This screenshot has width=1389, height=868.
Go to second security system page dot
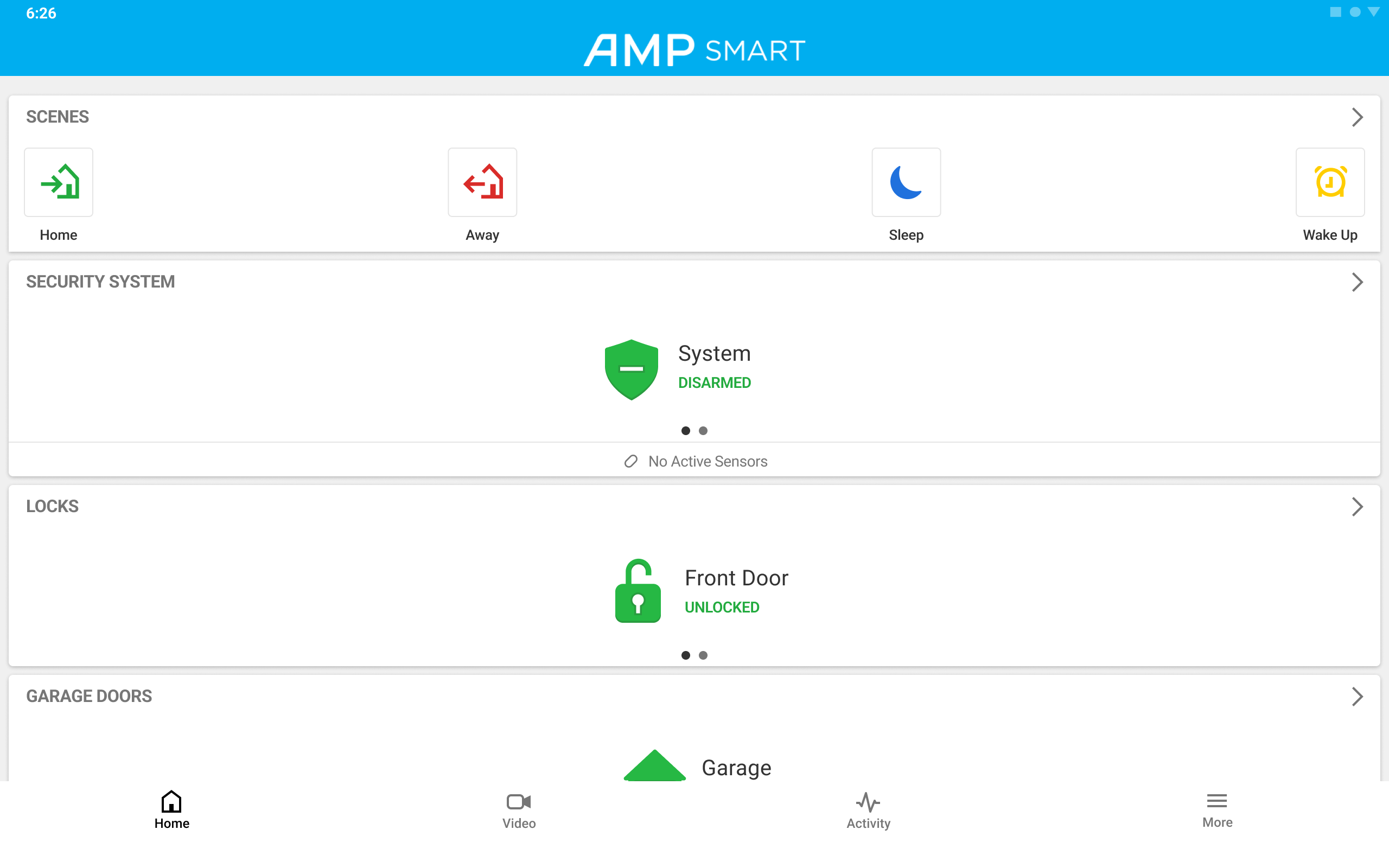click(x=703, y=431)
